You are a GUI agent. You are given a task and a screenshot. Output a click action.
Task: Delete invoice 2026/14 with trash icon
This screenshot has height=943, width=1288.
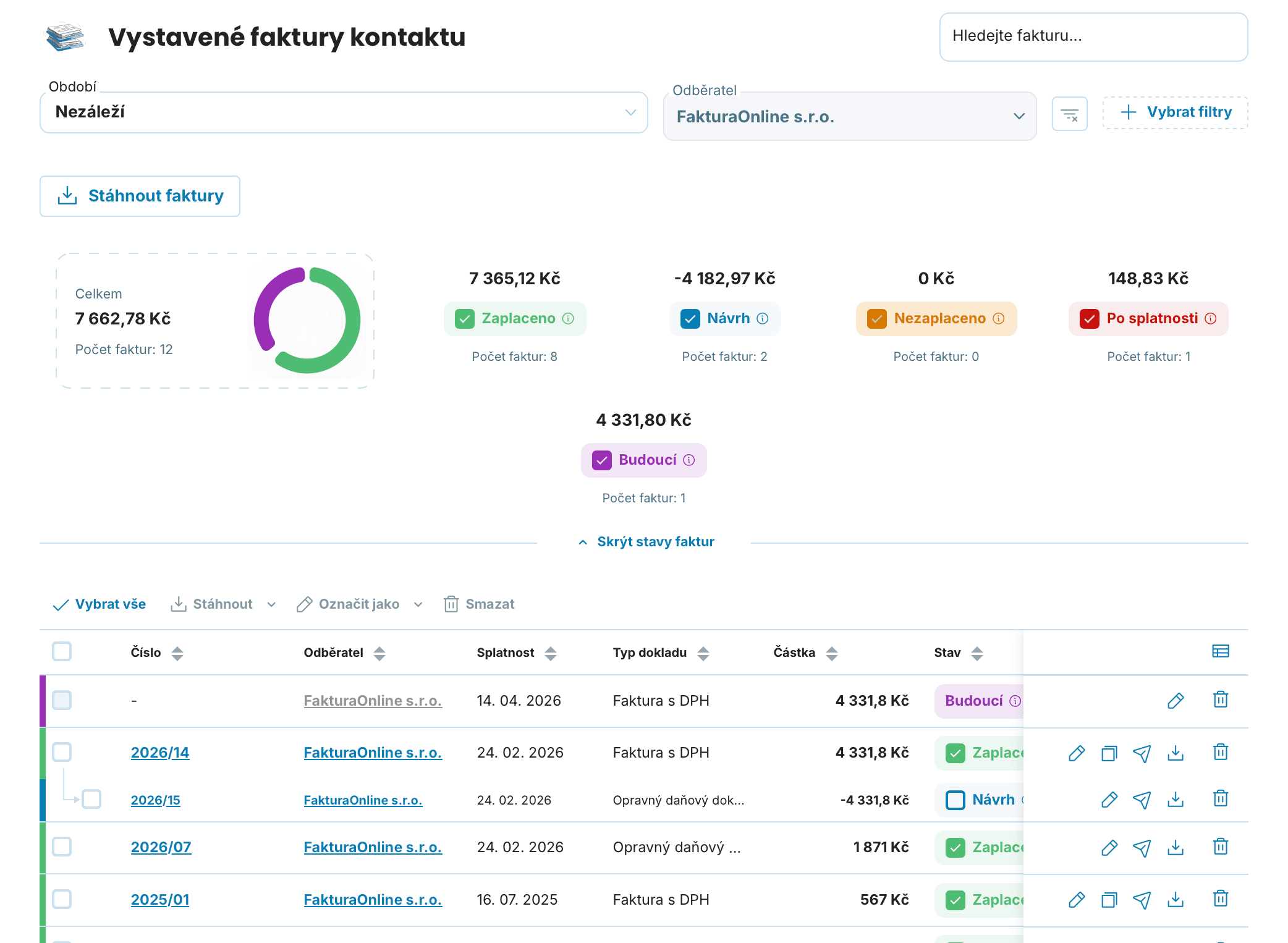tap(1220, 753)
